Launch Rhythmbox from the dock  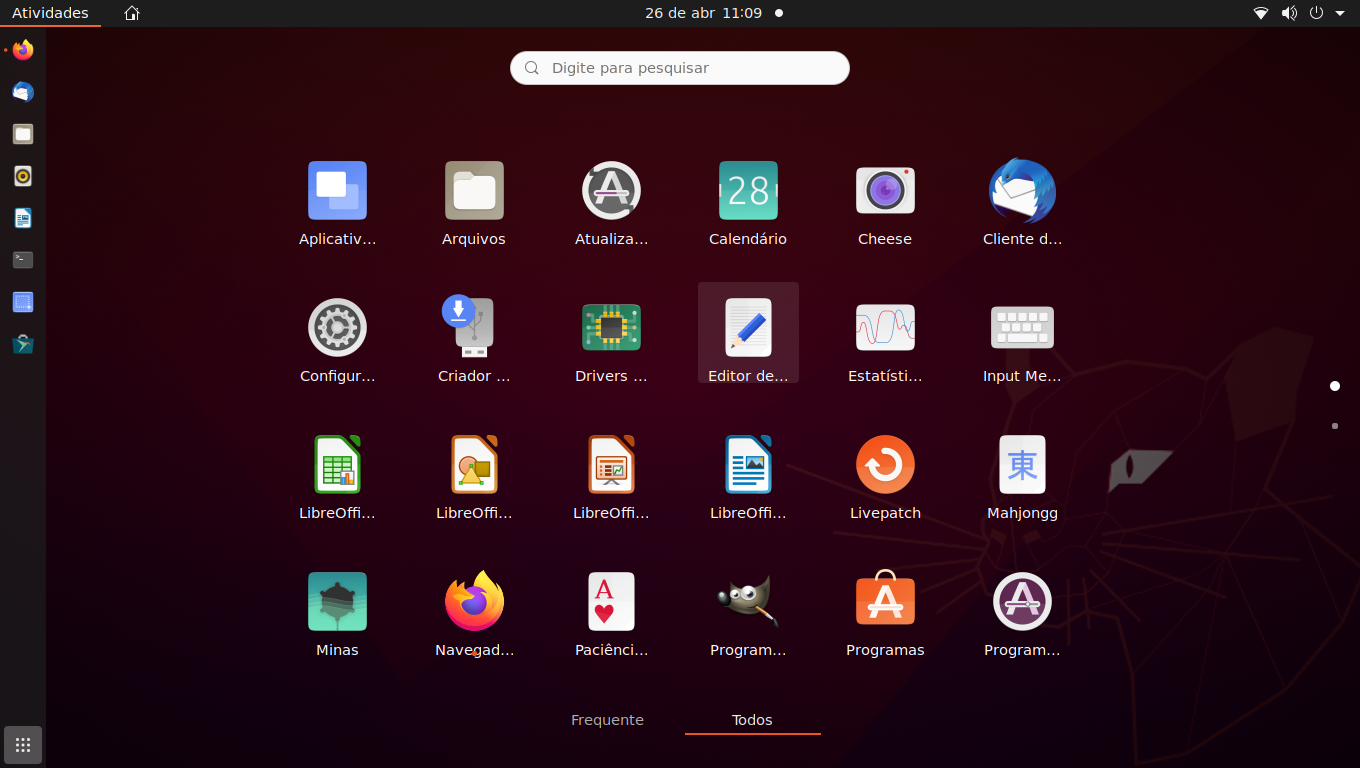click(22, 176)
